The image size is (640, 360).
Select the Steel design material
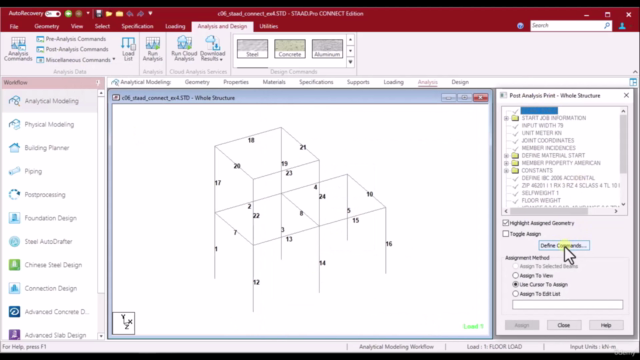[252, 48]
